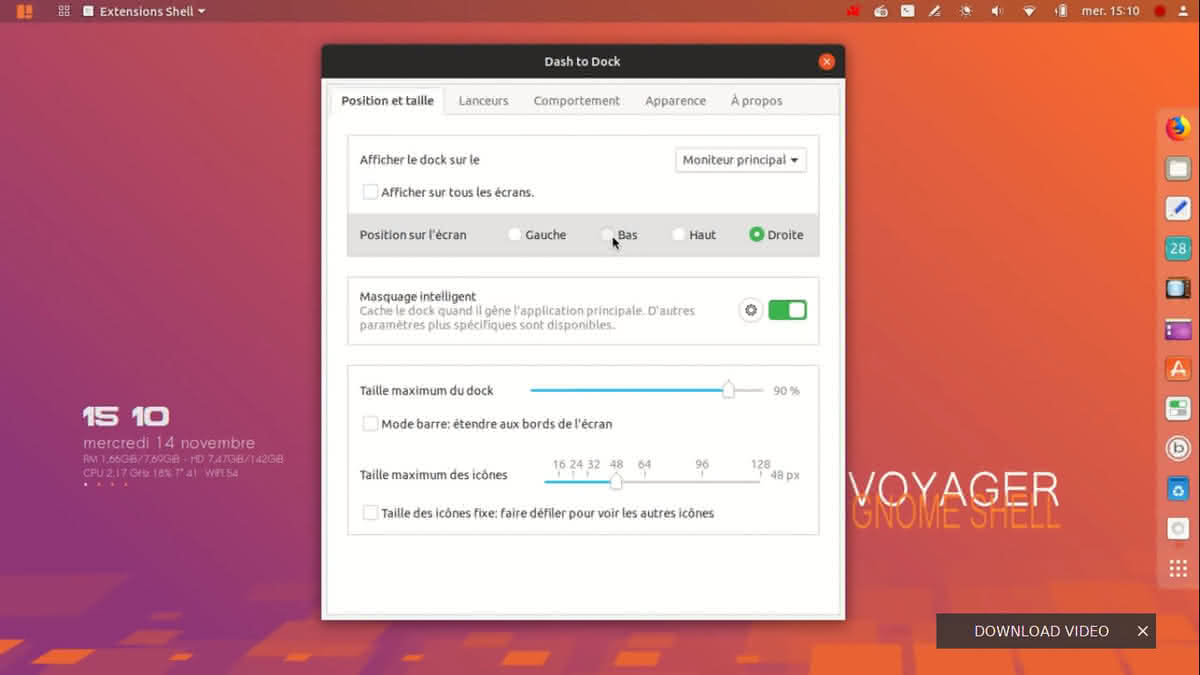Open the Calendar dock icon showing 28

pyautogui.click(x=1178, y=249)
